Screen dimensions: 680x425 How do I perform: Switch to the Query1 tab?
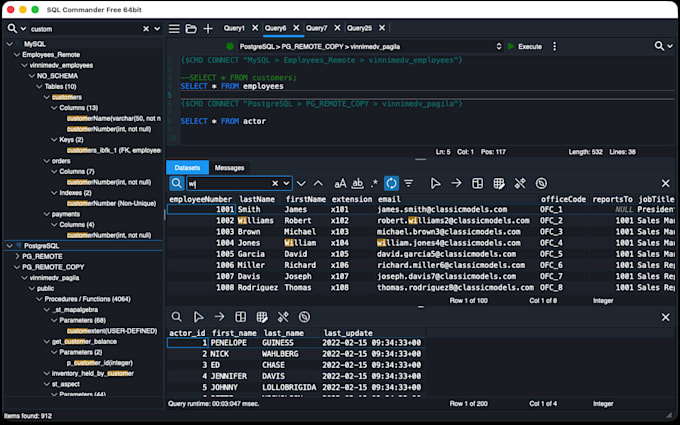click(234, 28)
